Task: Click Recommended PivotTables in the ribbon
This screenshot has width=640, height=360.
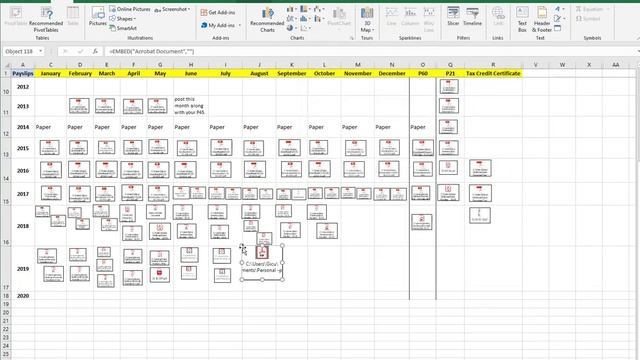Action: (46, 20)
